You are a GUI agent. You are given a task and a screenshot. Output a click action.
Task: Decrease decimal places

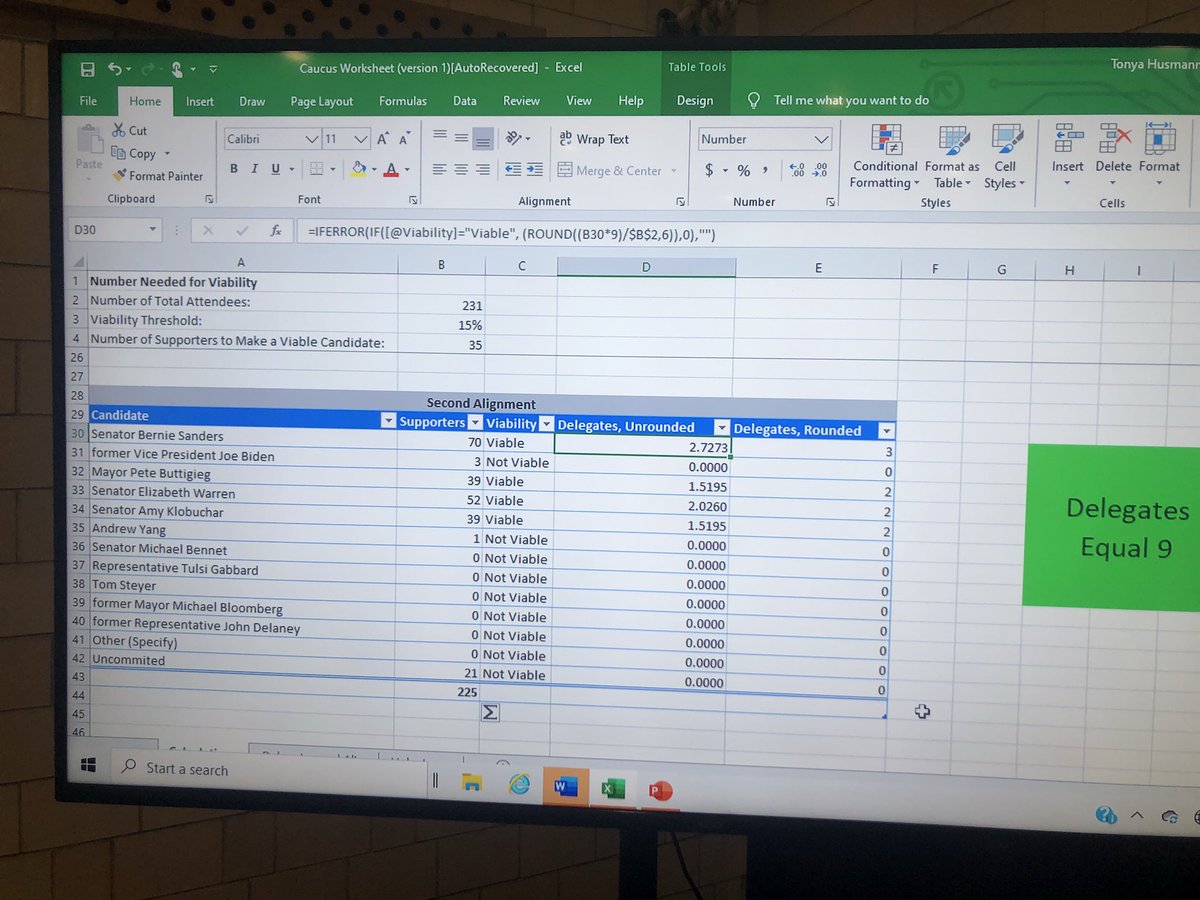(x=821, y=171)
